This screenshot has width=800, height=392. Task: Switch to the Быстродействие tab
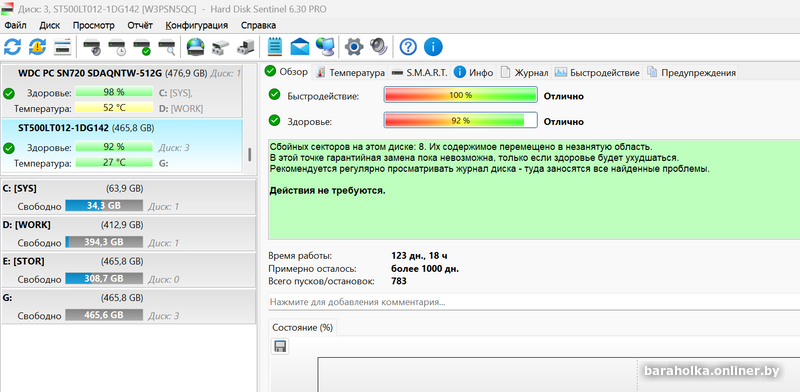[x=597, y=72]
